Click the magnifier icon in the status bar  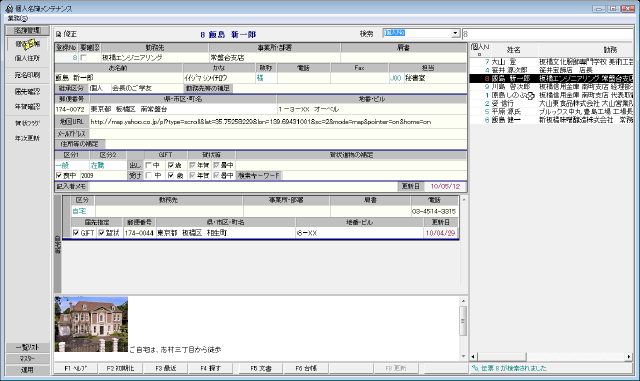point(475,368)
